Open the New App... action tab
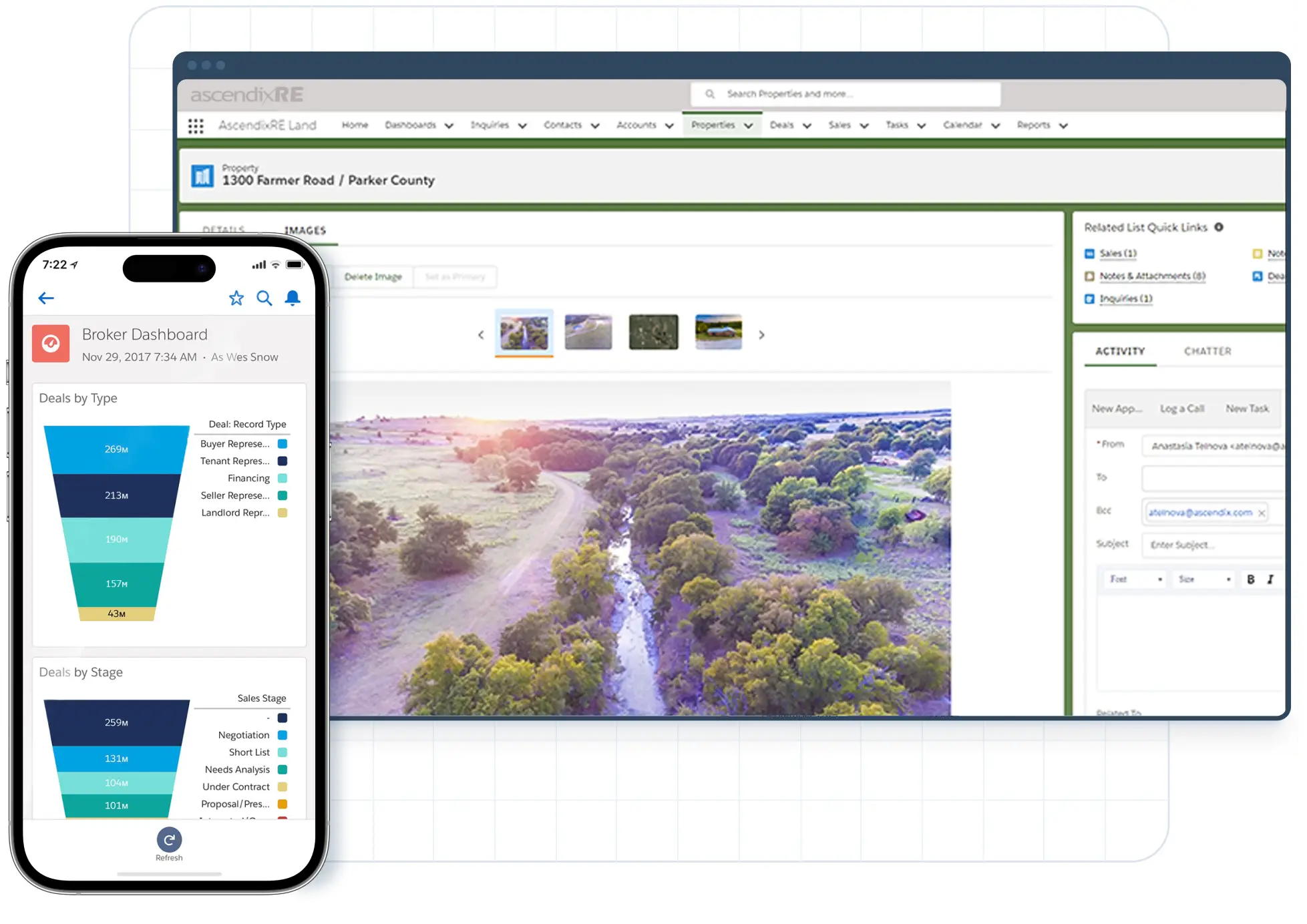This screenshot has height=924, width=1307. [1117, 409]
